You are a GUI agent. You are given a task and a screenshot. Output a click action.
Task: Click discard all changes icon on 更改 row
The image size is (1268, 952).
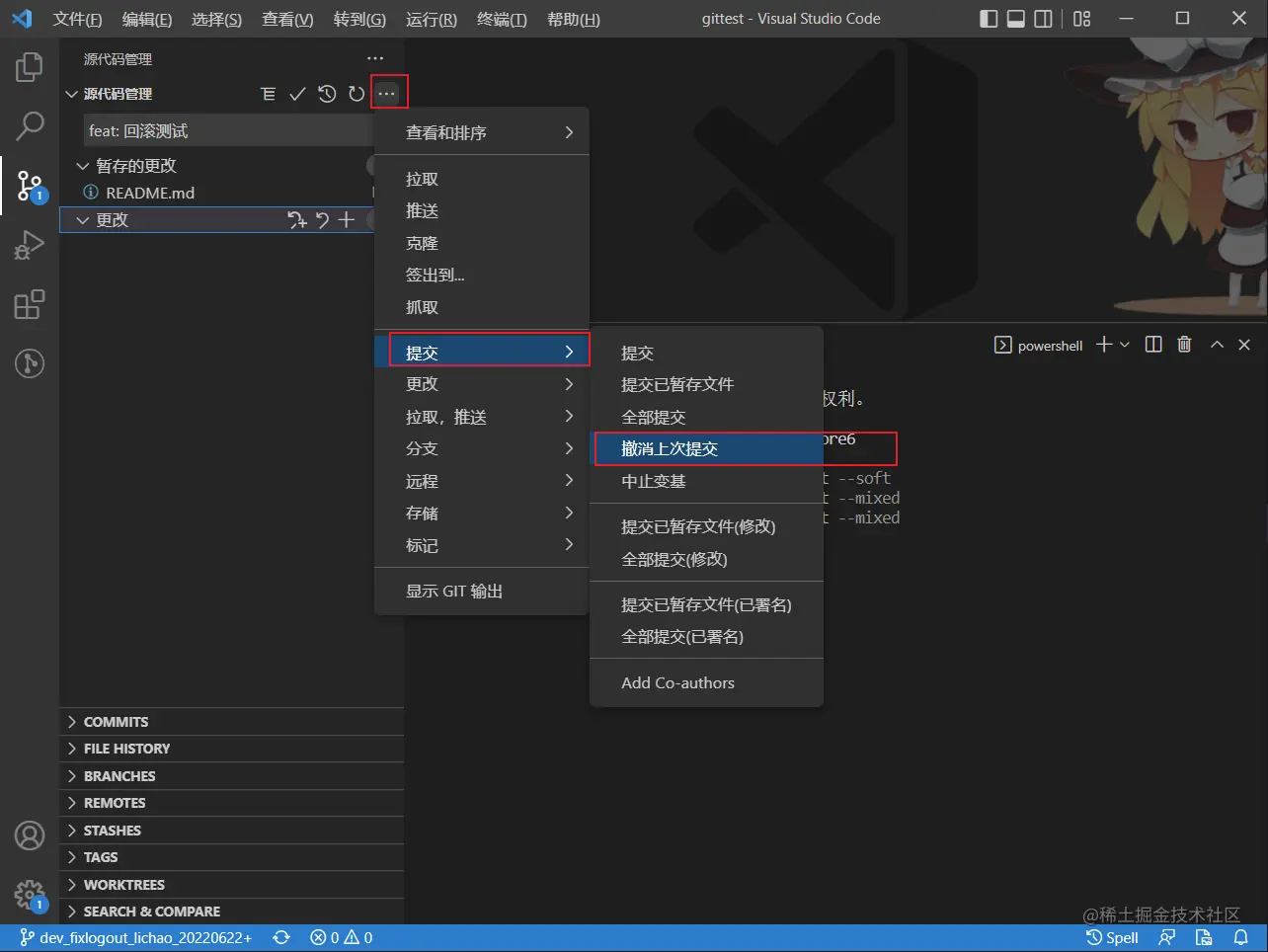click(322, 220)
